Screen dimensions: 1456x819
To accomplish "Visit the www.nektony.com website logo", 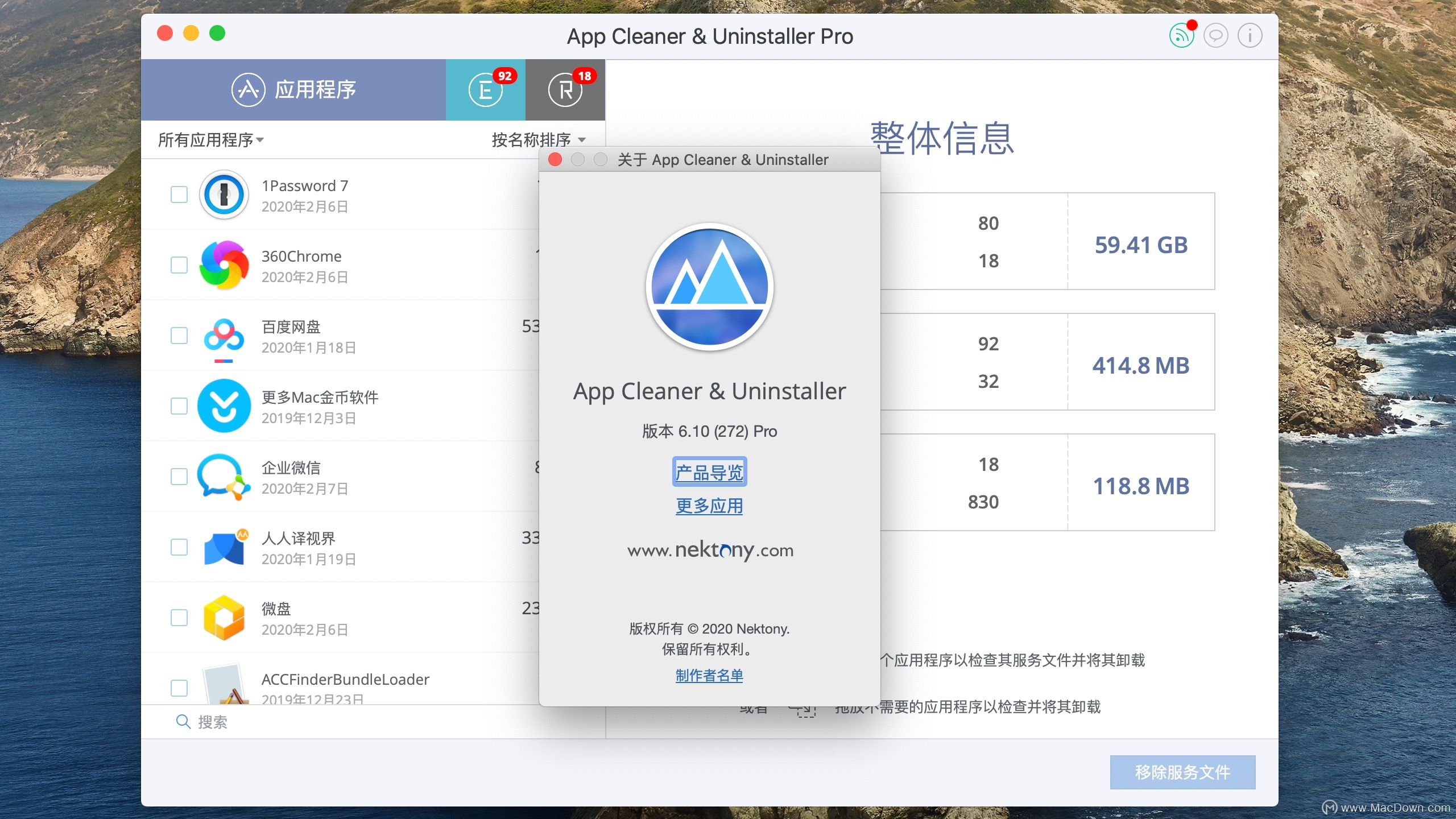I will point(710,550).
